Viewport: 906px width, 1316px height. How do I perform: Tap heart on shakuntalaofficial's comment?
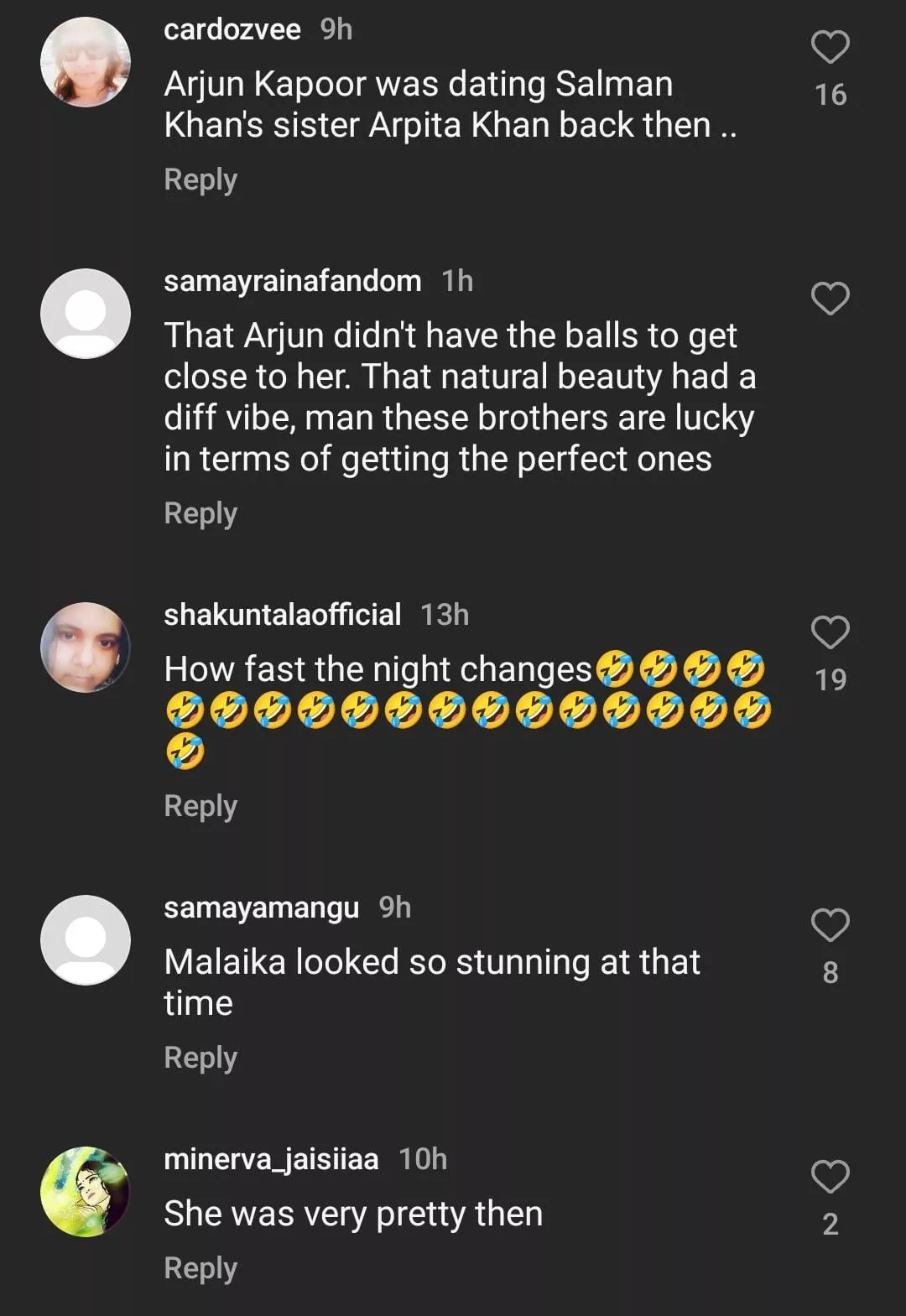[x=830, y=632]
